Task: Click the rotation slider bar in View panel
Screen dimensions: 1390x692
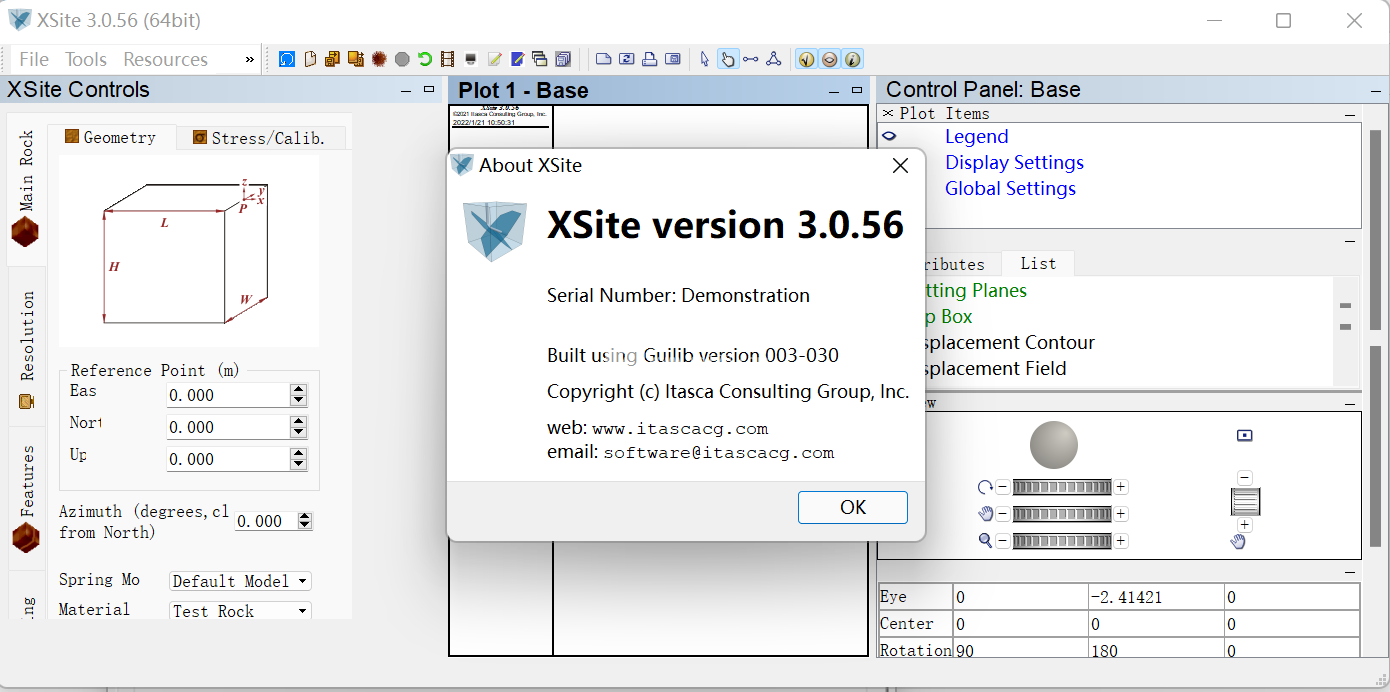Action: coord(1062,487)
